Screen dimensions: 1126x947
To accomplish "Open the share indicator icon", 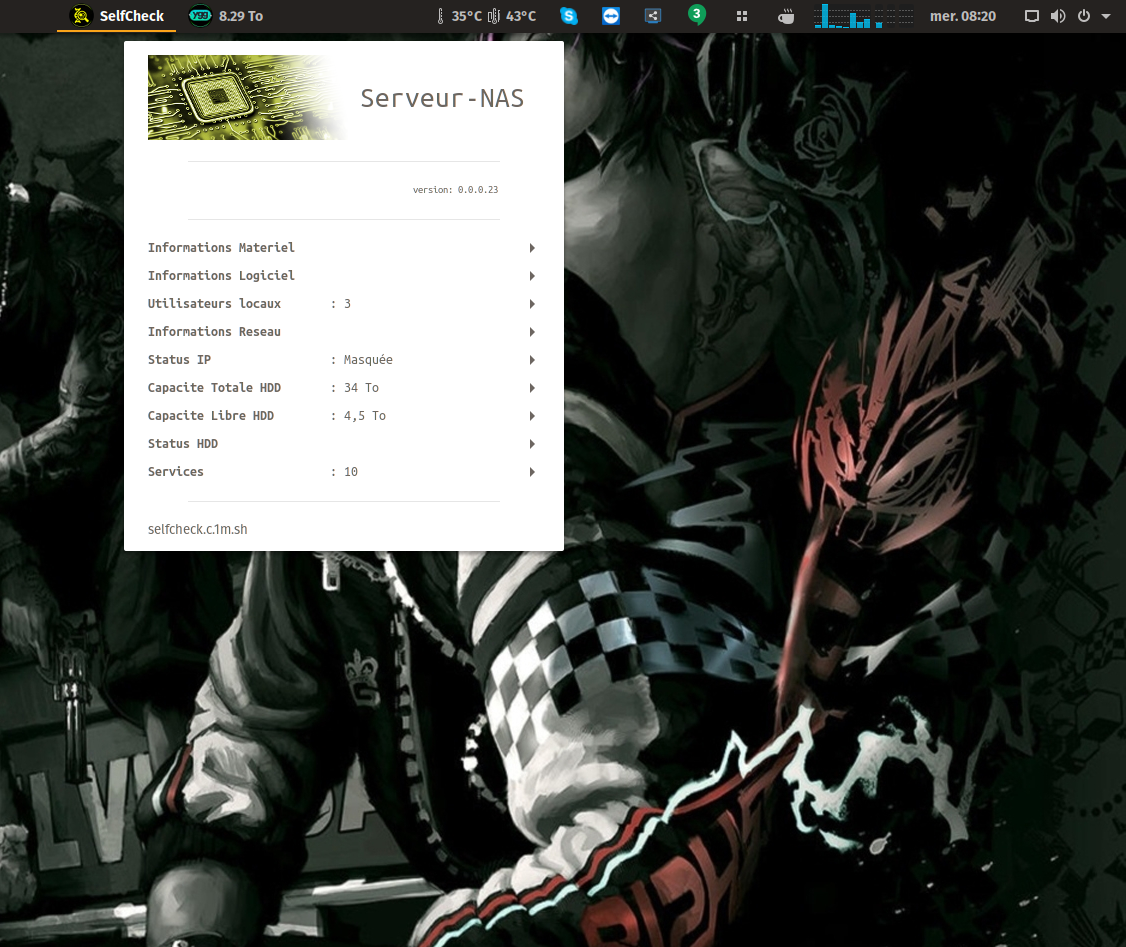I will 653,16.
